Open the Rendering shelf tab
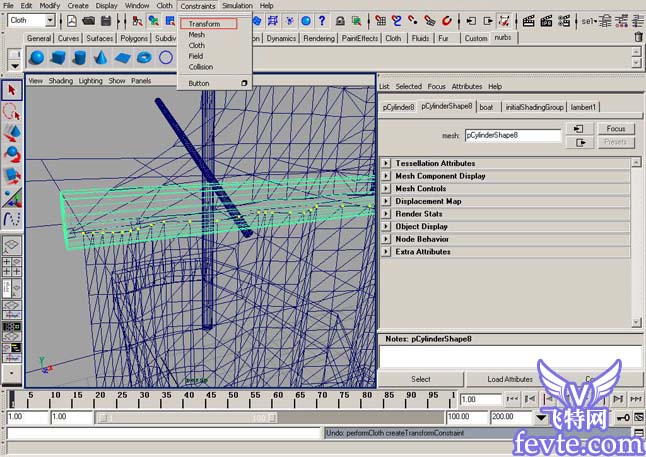Viewport: 646px width, 457px height. tap(319, 38)
